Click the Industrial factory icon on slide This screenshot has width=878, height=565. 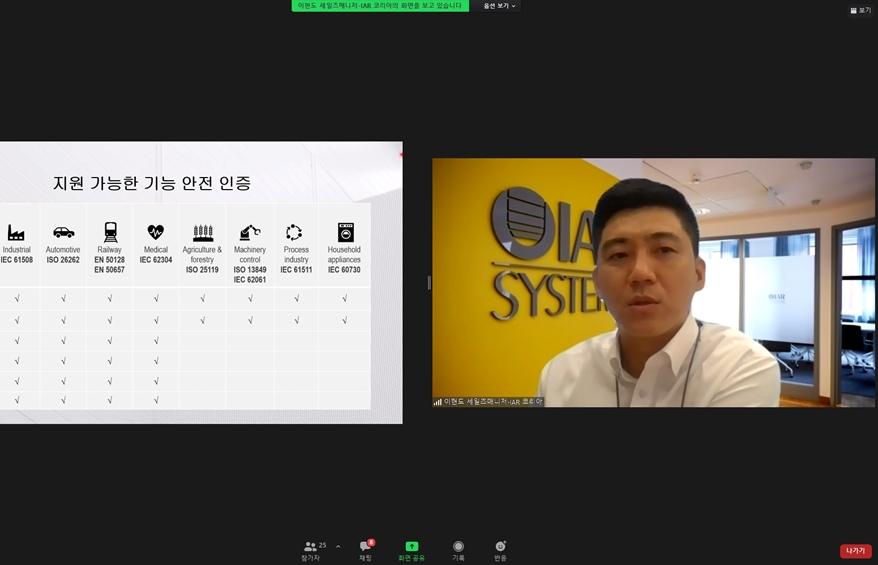(x=16, y=232)
